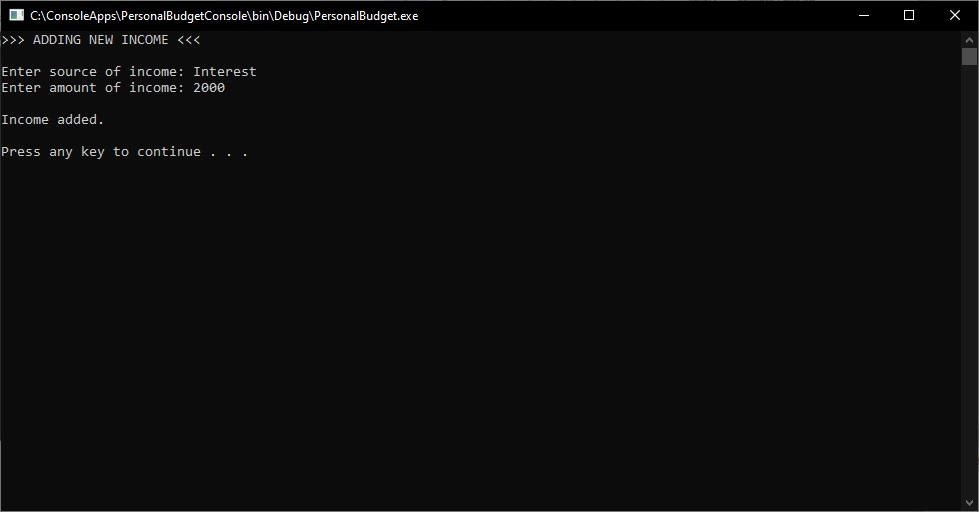Select the entered amount value "2000"
The width and height of the screenshot is (979, 512).
pos(209,88)
